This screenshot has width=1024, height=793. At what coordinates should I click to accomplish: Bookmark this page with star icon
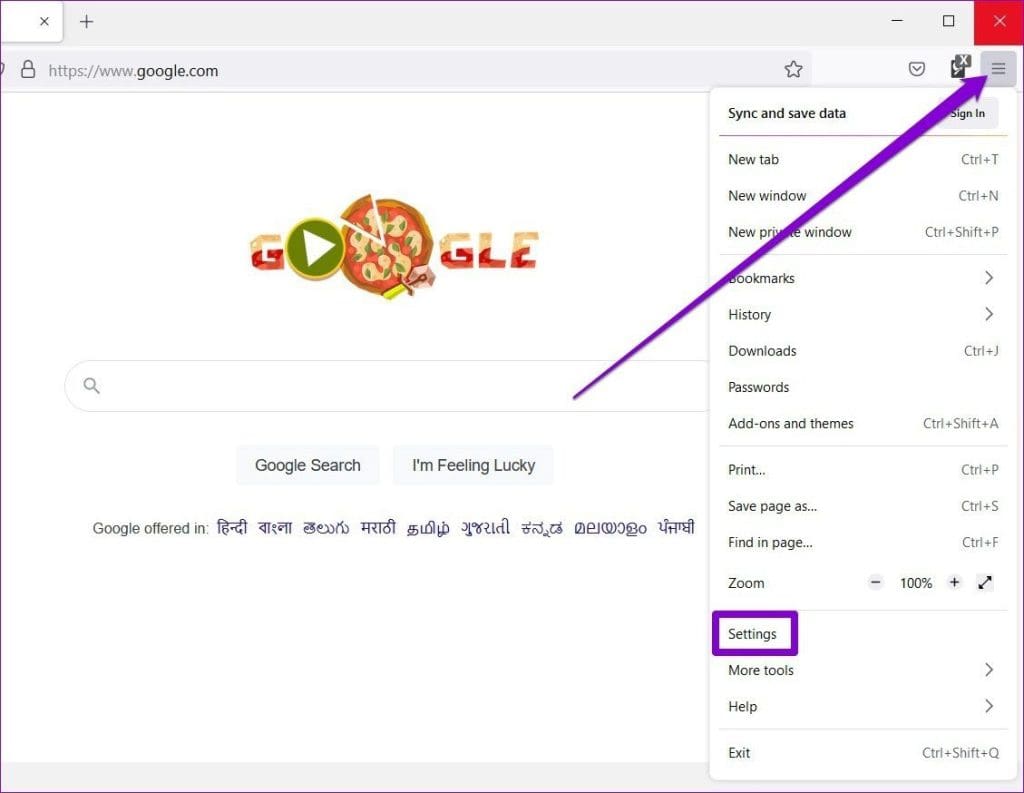coord(793,69)
